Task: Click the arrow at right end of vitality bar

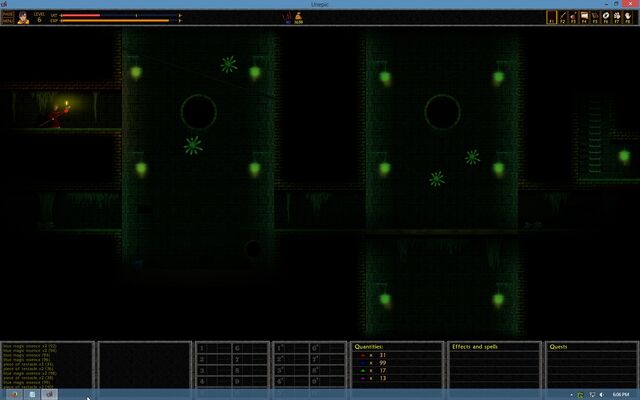Action: [180, 16]
